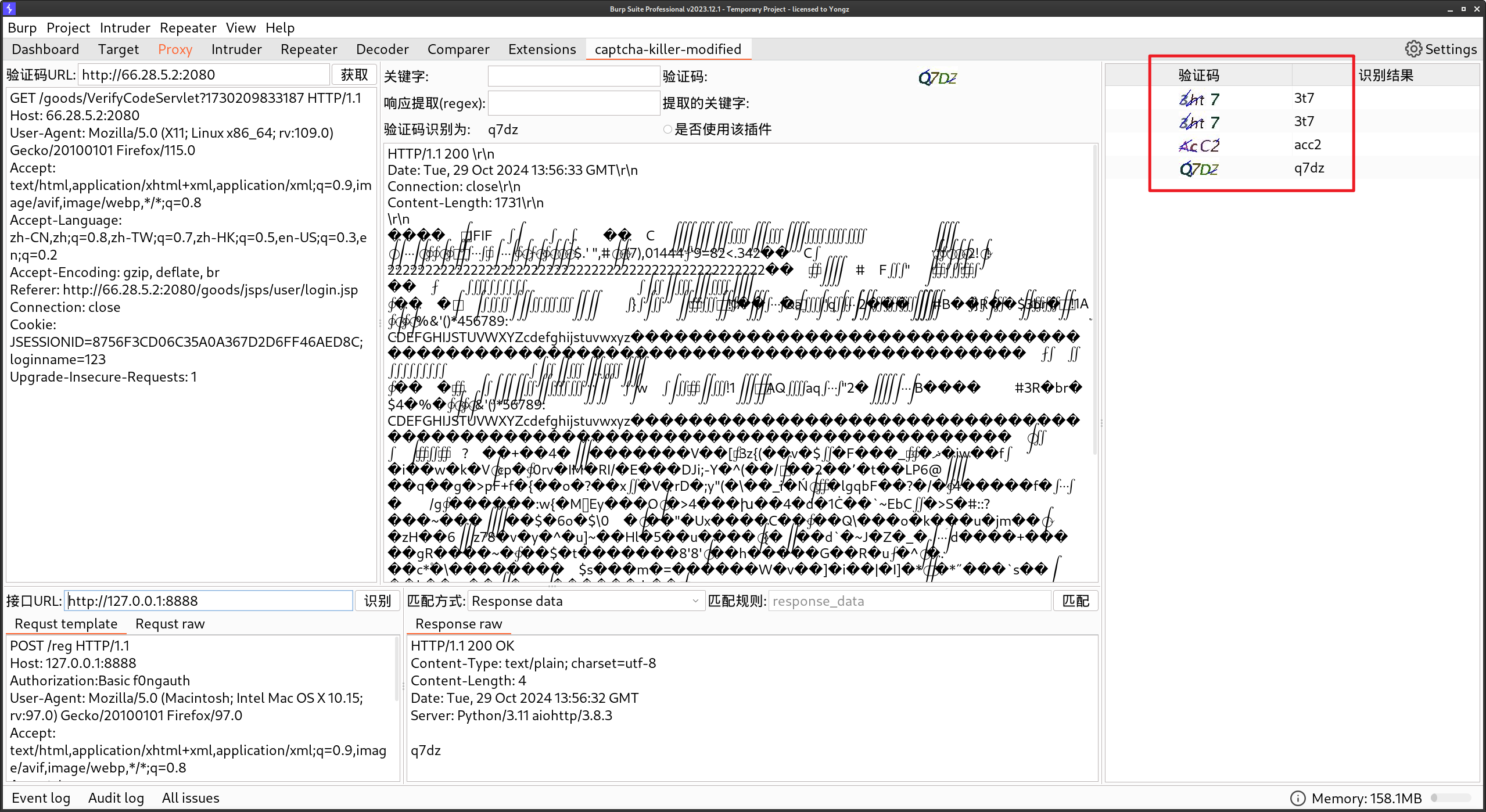Select the Response raw tab
Image resolution: width=1486 pixels, height=812 pixels.
point(458,624)
